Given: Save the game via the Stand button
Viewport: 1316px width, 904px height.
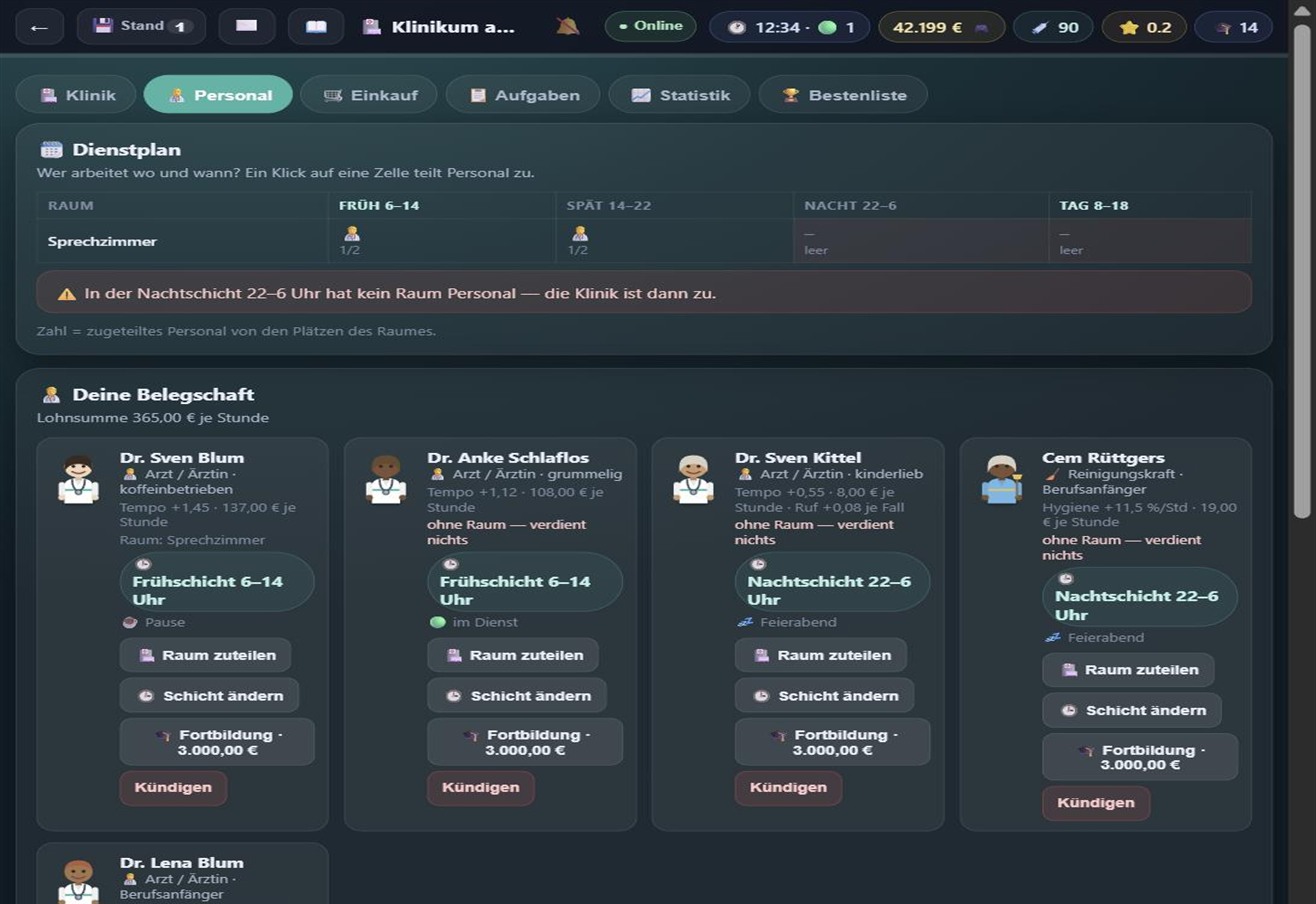Looking at the screenshot, I should 141,27.
